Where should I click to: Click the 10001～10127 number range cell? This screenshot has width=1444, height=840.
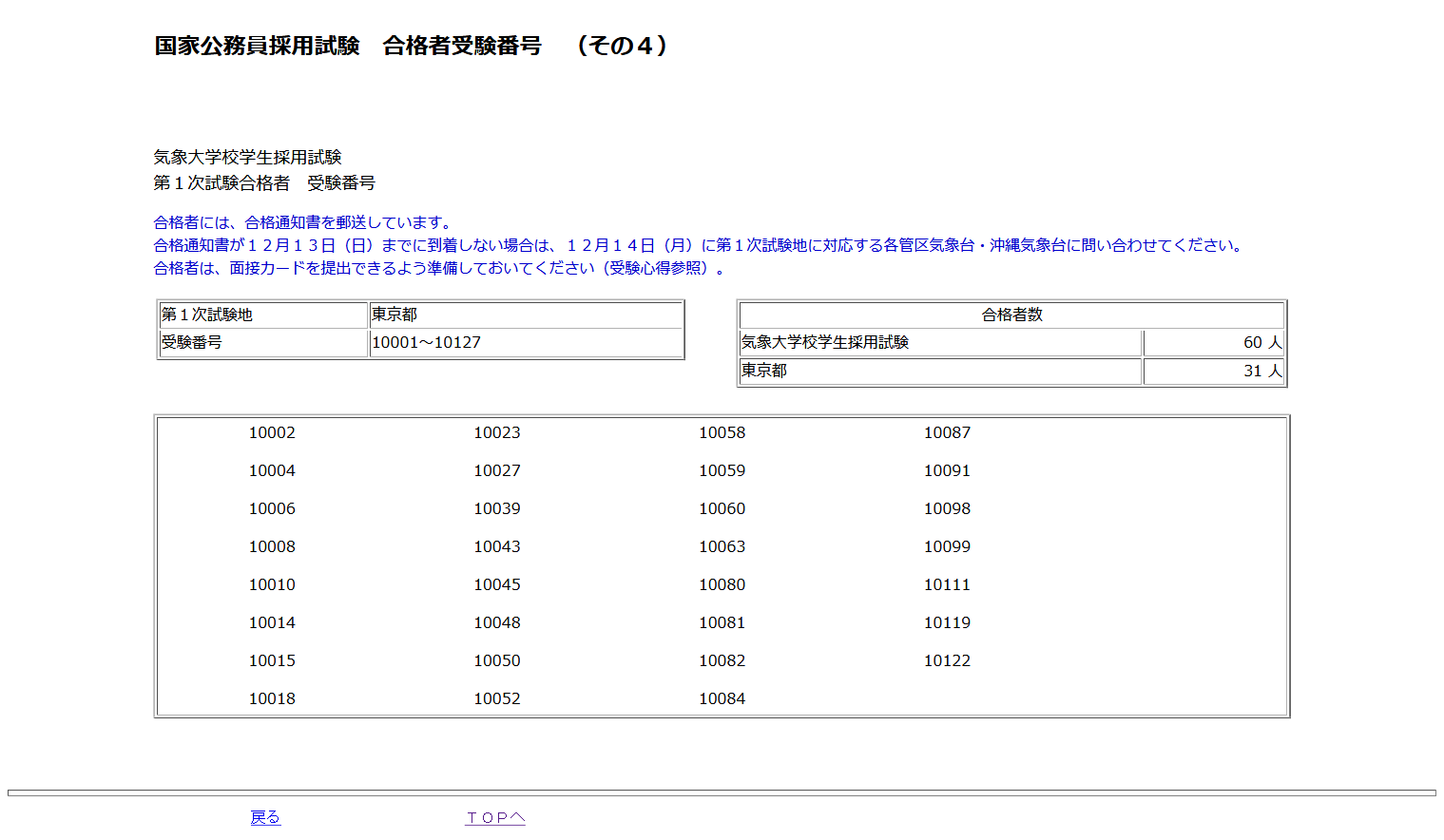[525, 342]
